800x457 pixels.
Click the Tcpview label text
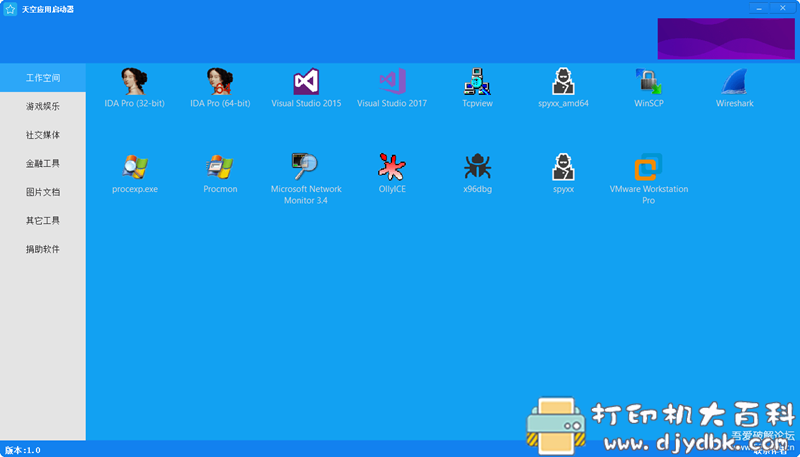point(478,104)
